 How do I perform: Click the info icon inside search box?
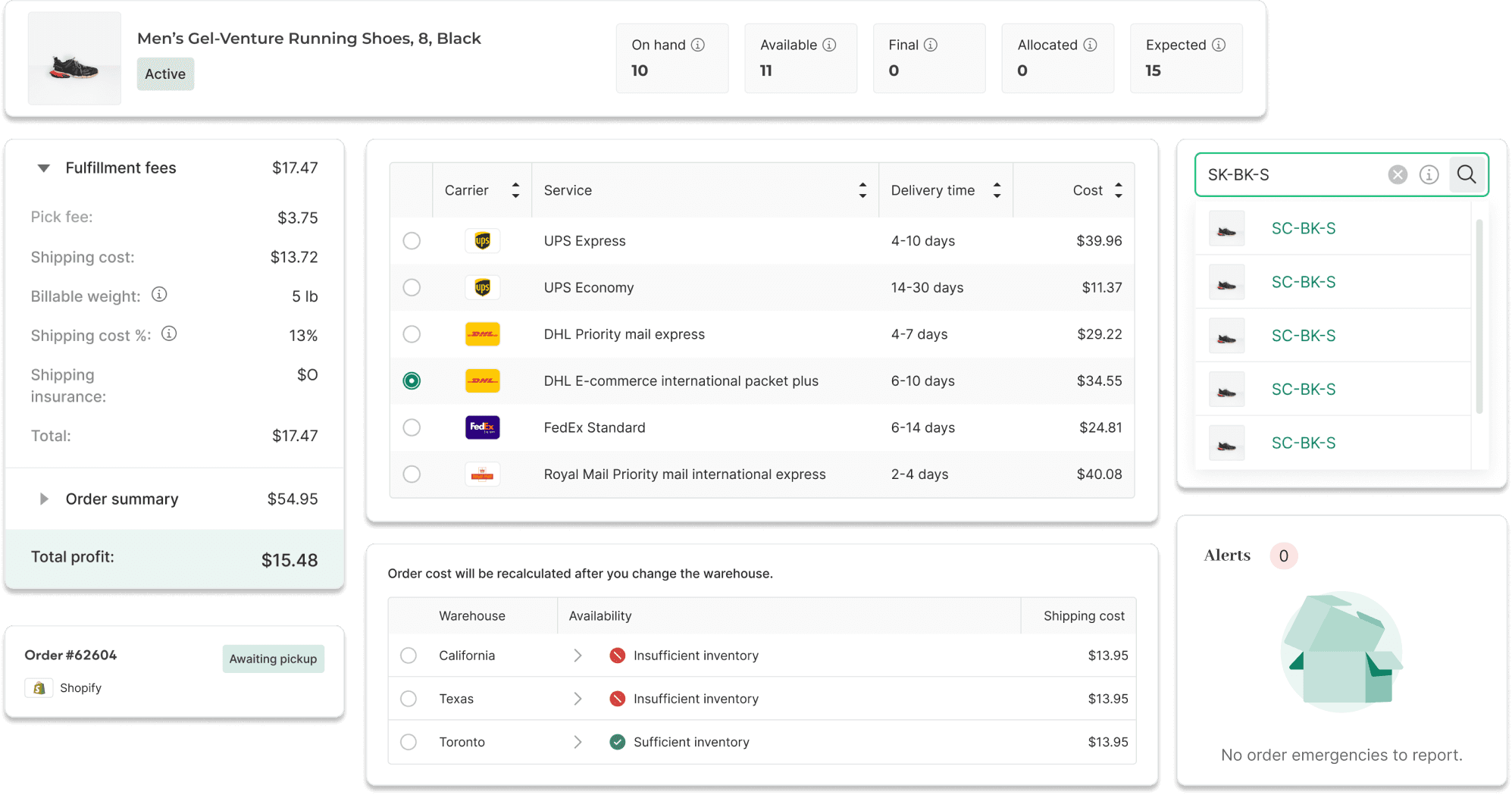coord(1429,175)
